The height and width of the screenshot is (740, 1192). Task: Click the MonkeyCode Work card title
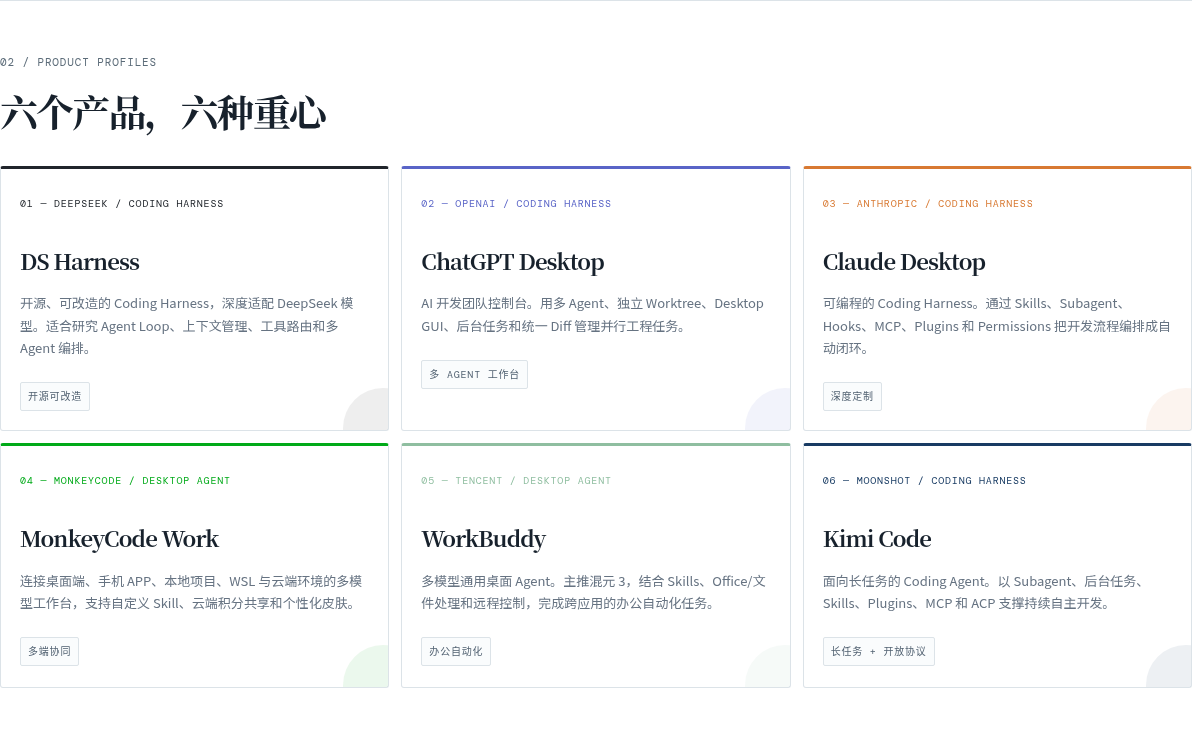(119, 539)
